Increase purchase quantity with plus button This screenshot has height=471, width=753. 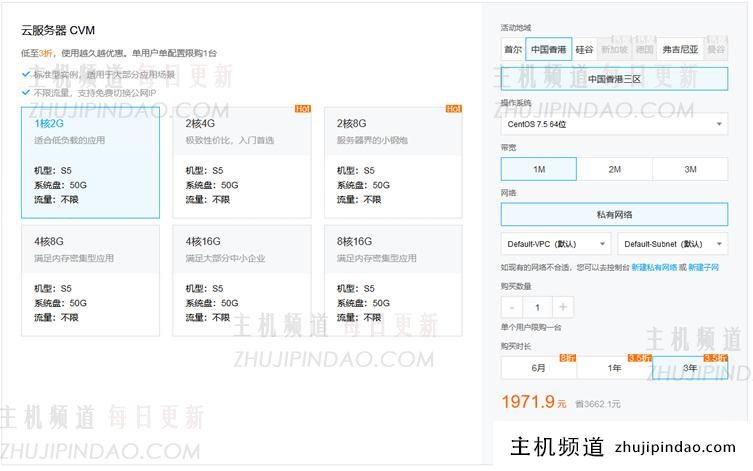[x=563, y=308]
